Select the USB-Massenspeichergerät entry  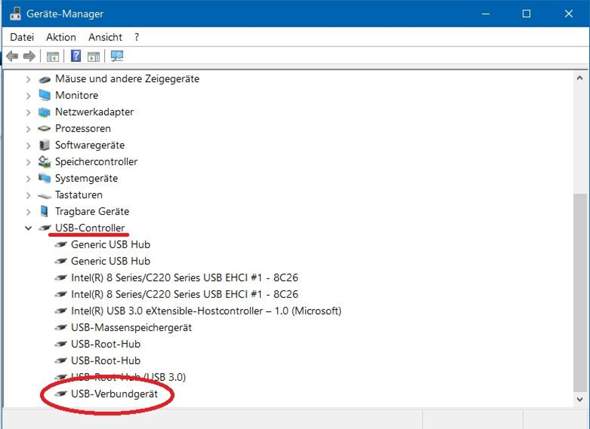tap(131, 327)
